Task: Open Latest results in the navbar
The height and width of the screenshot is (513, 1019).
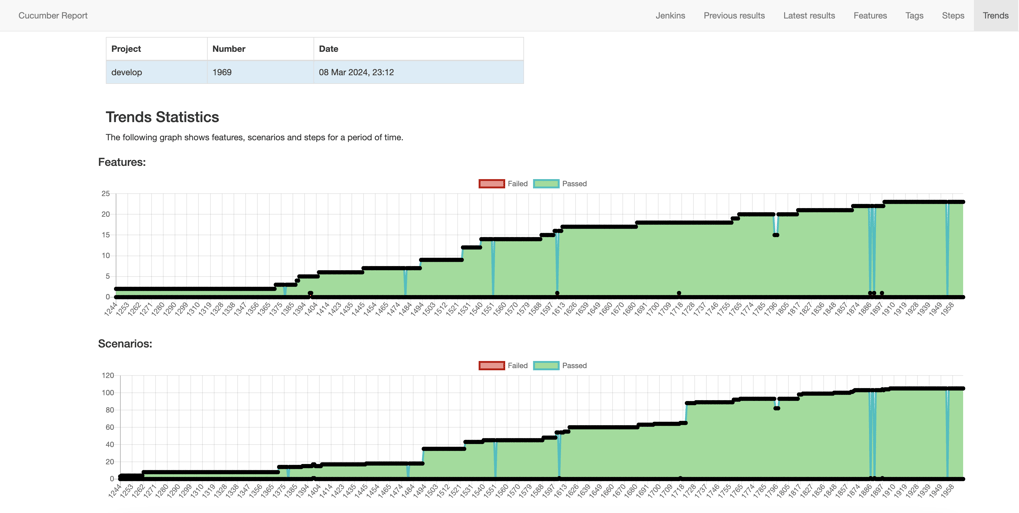Action: (809, 16)
